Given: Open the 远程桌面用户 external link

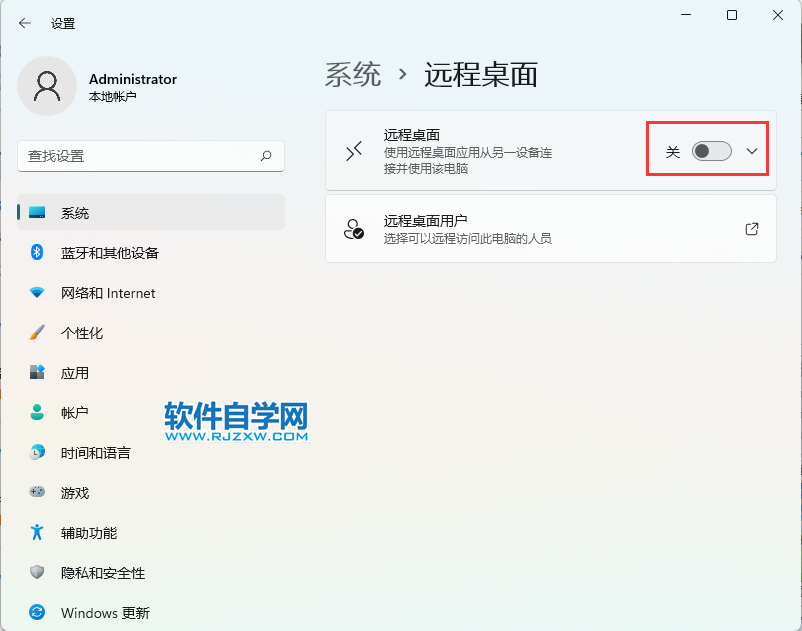Looking at the screenshot, I should tap(751, 229).
